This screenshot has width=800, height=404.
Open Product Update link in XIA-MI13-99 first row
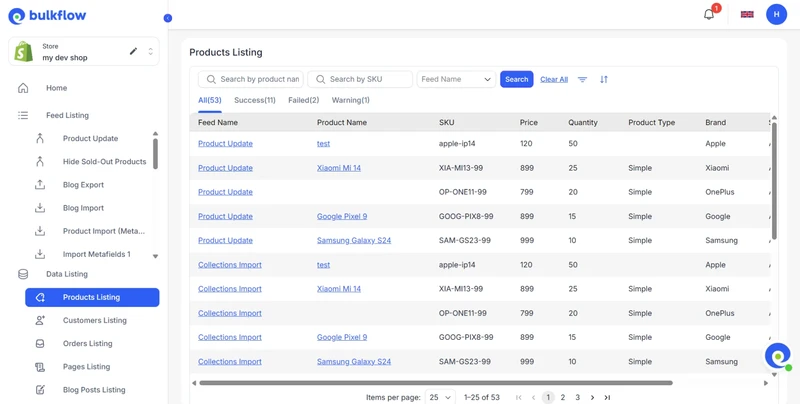(225, 168)
